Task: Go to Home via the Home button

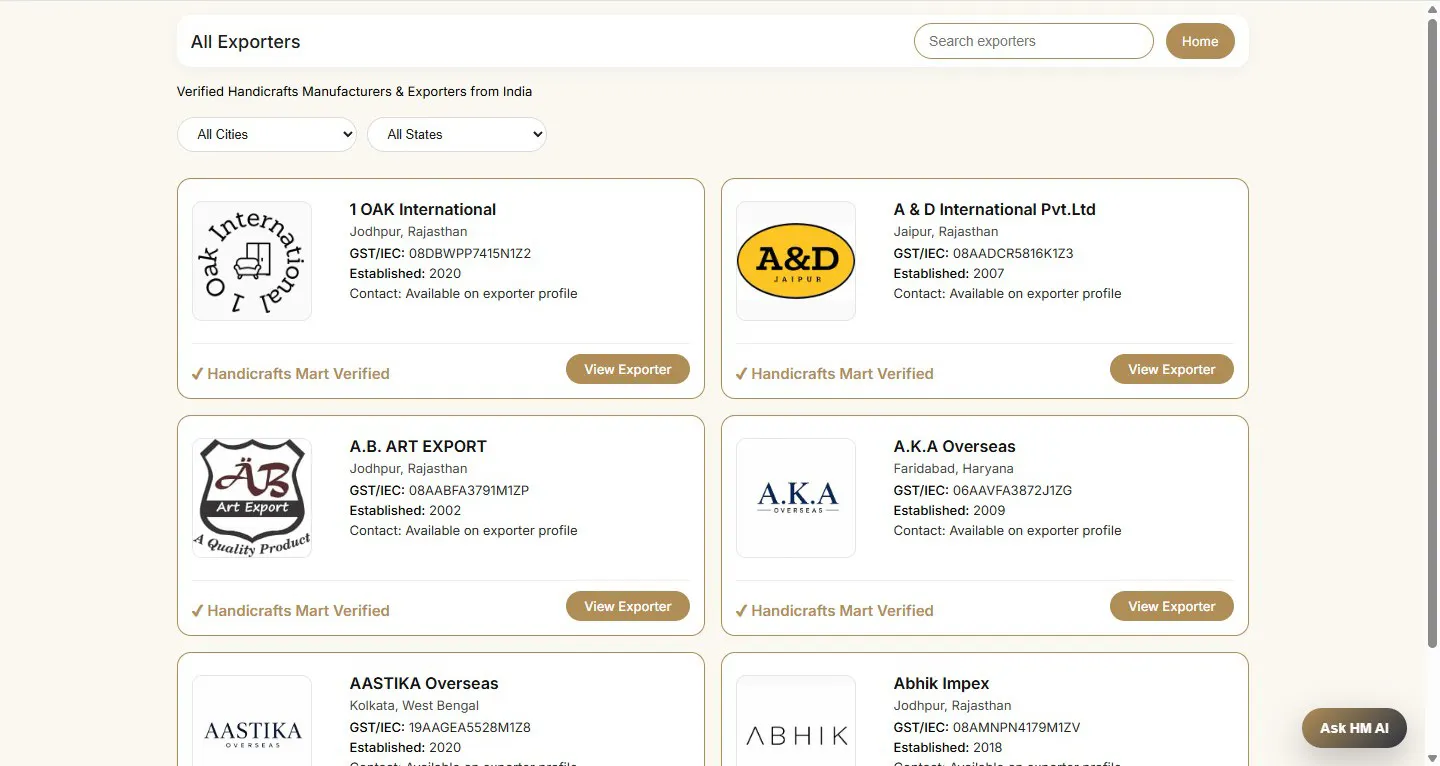Action: 1200,41
